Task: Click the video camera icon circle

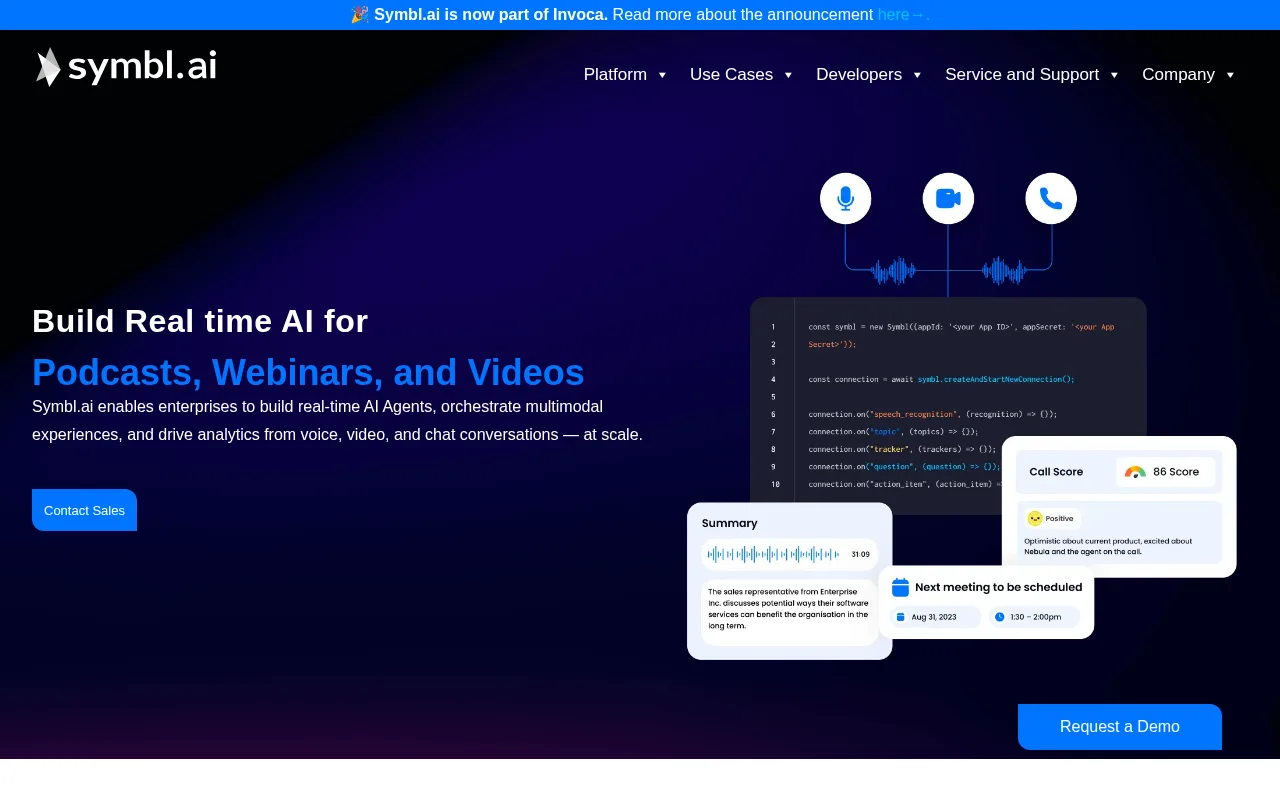Action: pyautogui.click(x=948, y=198)
